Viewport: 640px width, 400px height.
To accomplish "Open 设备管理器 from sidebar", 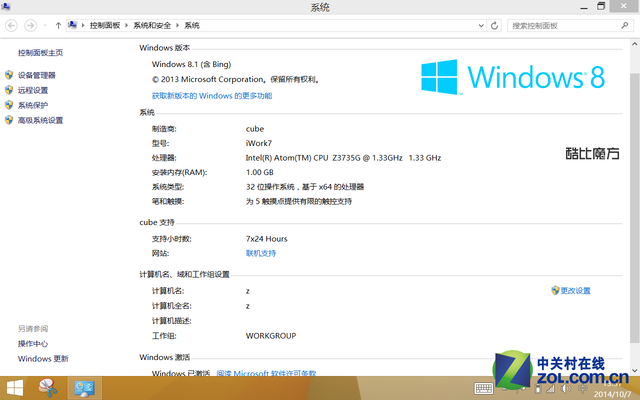I will point(36,75).
